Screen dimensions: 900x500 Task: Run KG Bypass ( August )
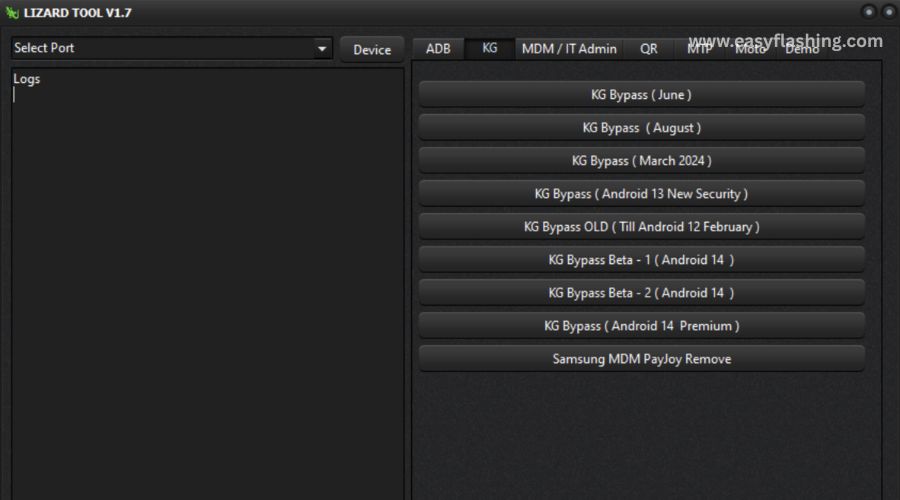tap(642, 127)
